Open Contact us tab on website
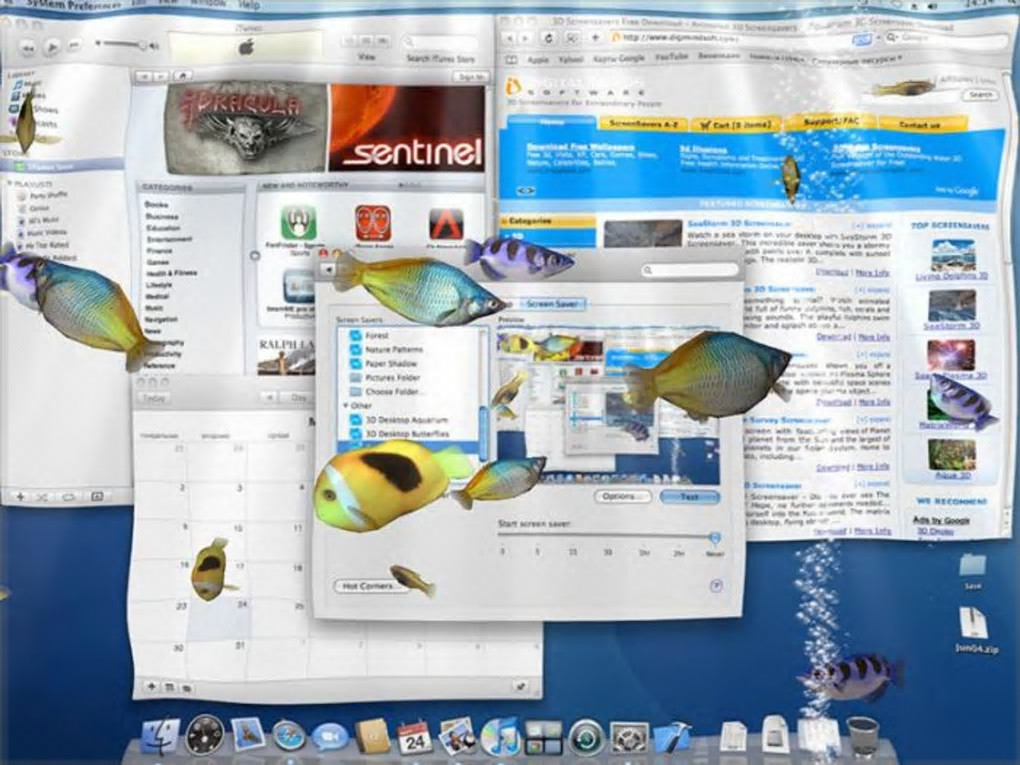1020x765 pixels. pyautogui.click(x=920, y=124)
